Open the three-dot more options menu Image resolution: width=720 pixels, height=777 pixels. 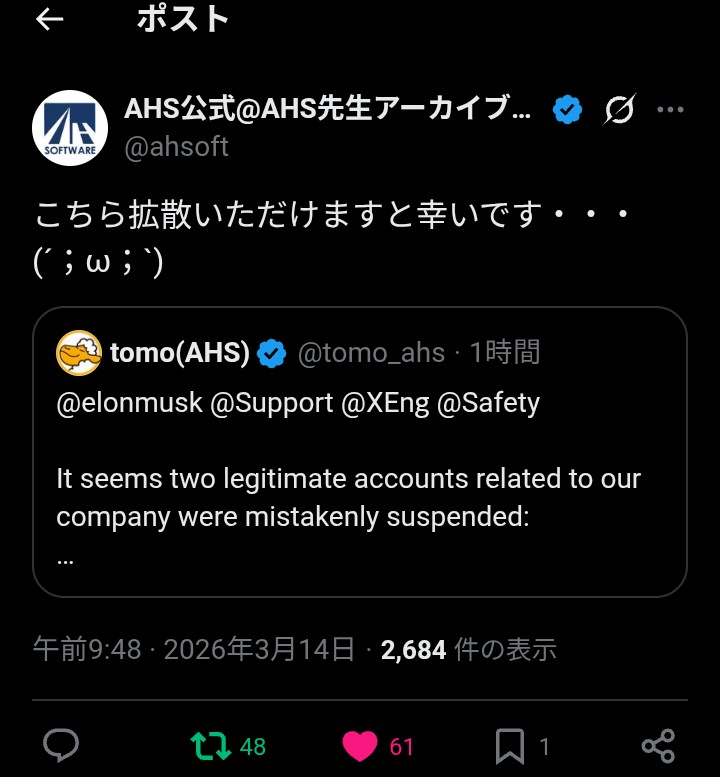point(670,110)
